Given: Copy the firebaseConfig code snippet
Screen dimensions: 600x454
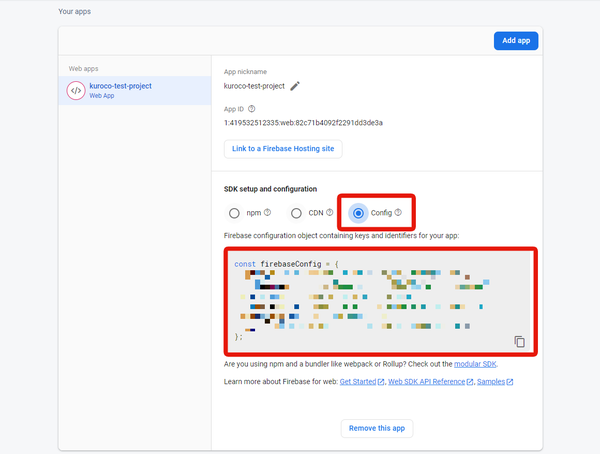Looking at the screenshot, I should (519, 341).
